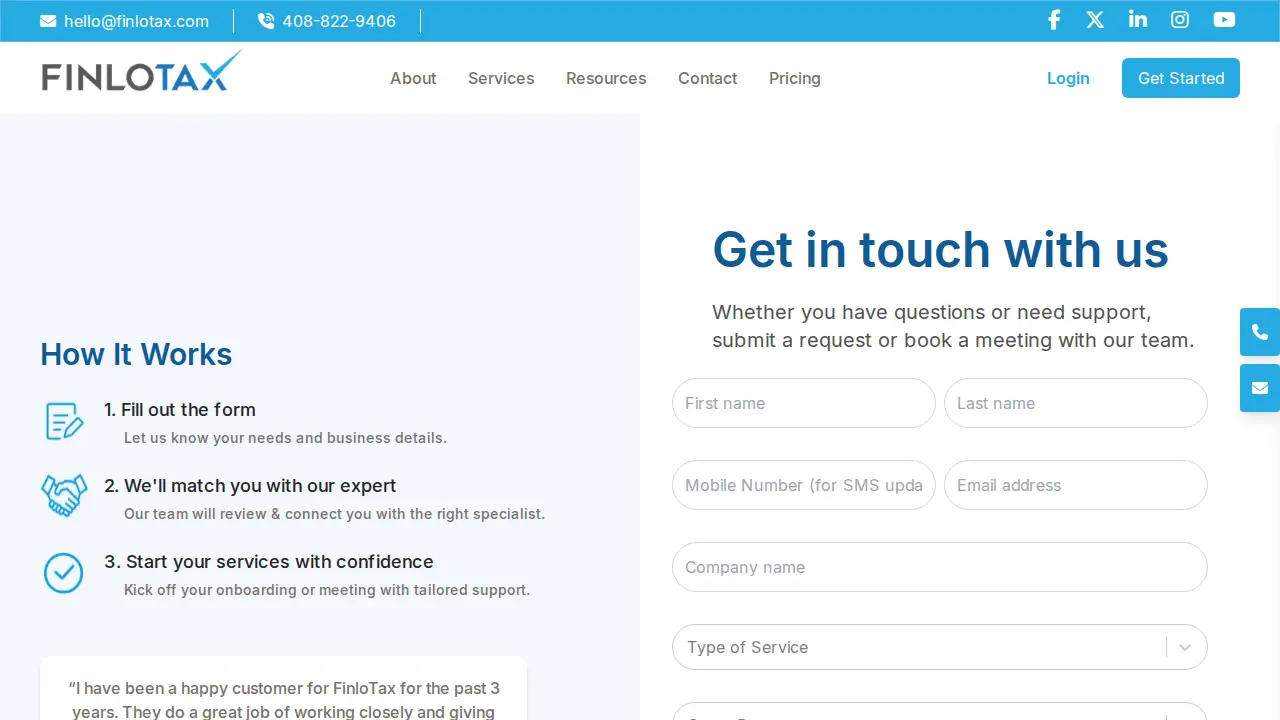Open the About menu
The image size is (1280, 720).
(x=413, y=78)
